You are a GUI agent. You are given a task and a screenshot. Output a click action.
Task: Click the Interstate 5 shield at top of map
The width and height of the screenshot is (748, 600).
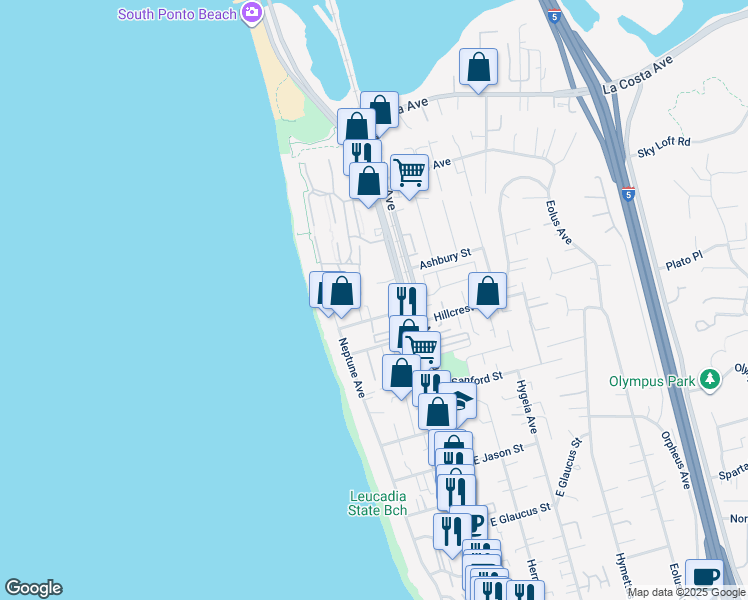pos(554,17)
